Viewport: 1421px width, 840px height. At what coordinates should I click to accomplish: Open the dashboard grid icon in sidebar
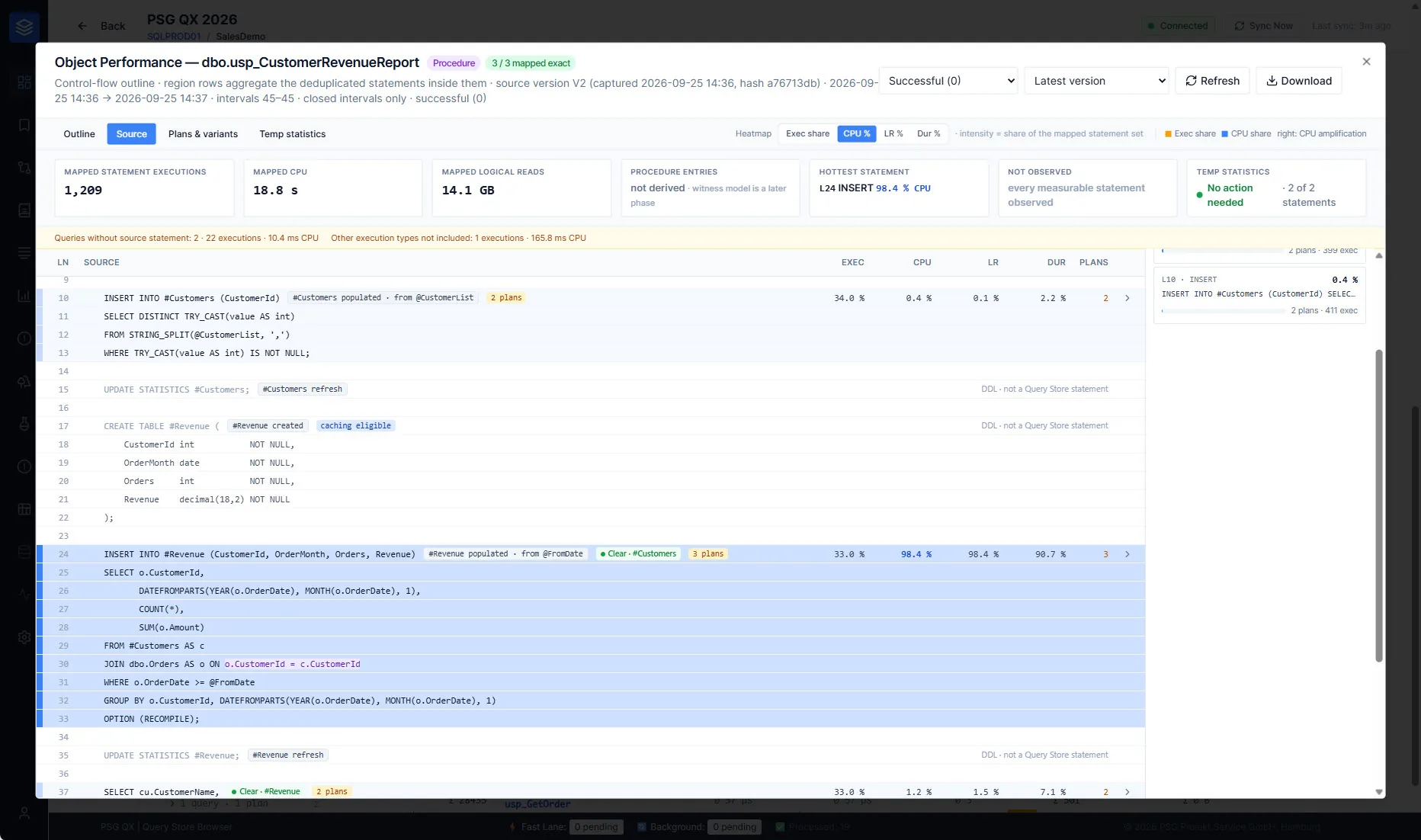(24, 82)
